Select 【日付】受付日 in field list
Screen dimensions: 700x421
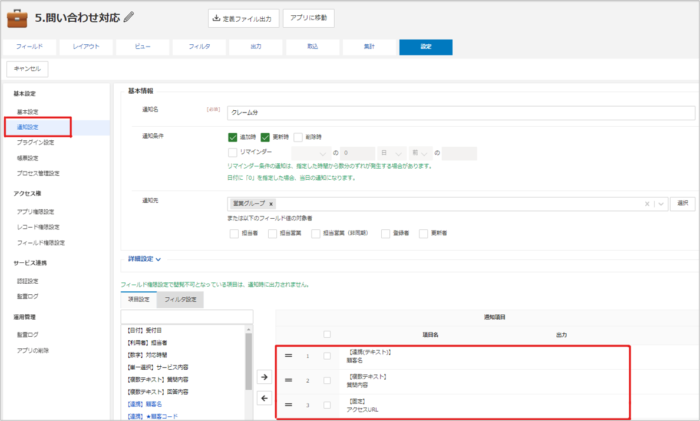tap(145, 330)
